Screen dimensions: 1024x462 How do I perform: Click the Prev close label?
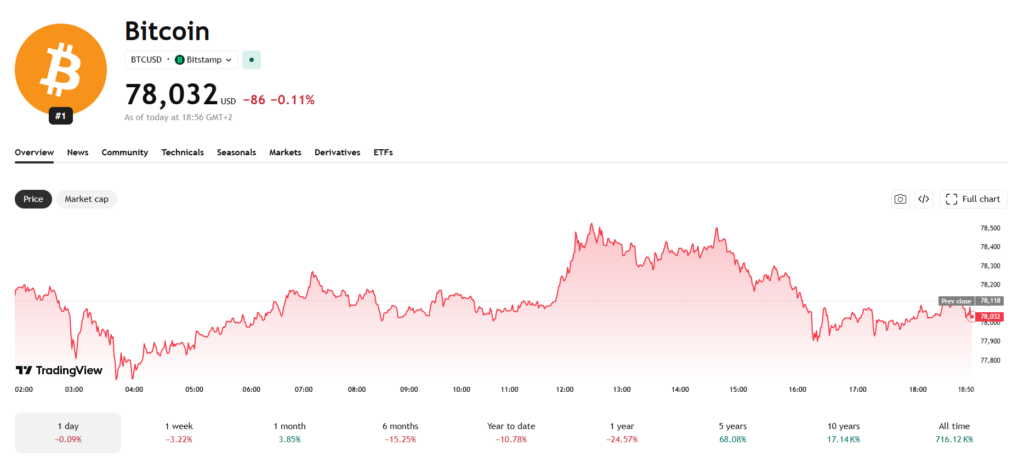tap(956, 301)
